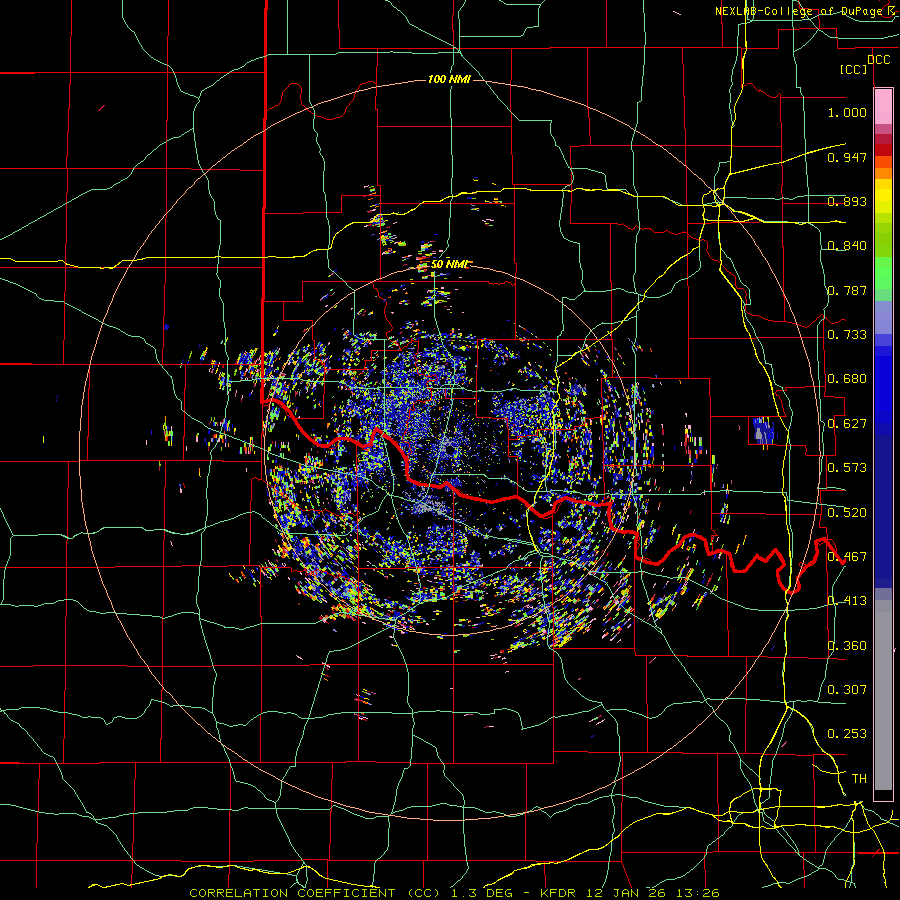Viewport: 900px width, 900px height.
Task: Select the 0.307 scale value
Action: point(847,690)
